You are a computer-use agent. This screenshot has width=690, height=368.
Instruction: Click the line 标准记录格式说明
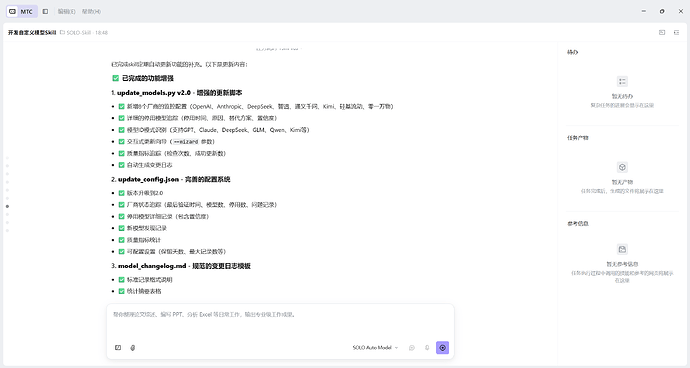pyautogui.click(x=150, y=280)
